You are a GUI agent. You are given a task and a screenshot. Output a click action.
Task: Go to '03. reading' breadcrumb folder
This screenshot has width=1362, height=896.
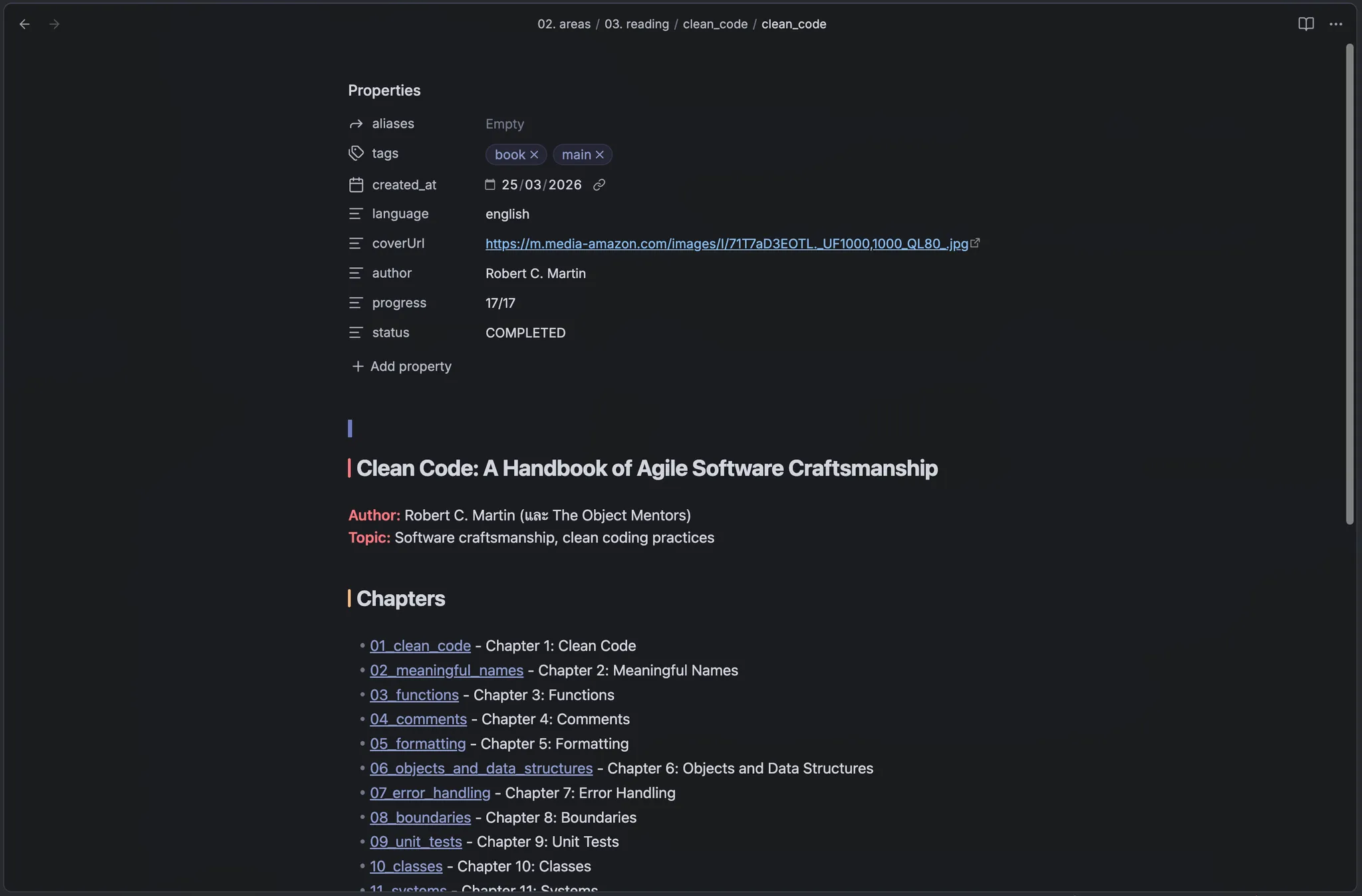click(x=636, y=25)
